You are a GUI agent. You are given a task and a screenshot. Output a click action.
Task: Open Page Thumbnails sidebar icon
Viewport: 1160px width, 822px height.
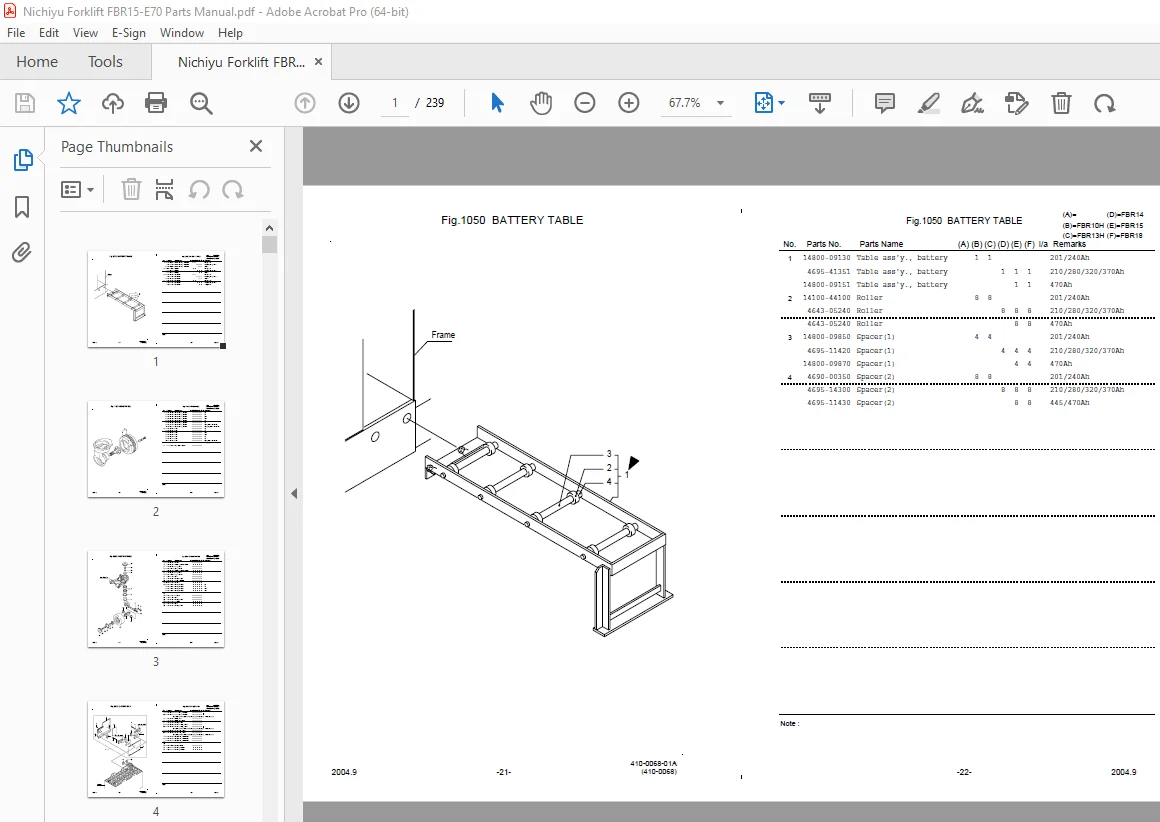pyautogui.click(x=22, y=160)
